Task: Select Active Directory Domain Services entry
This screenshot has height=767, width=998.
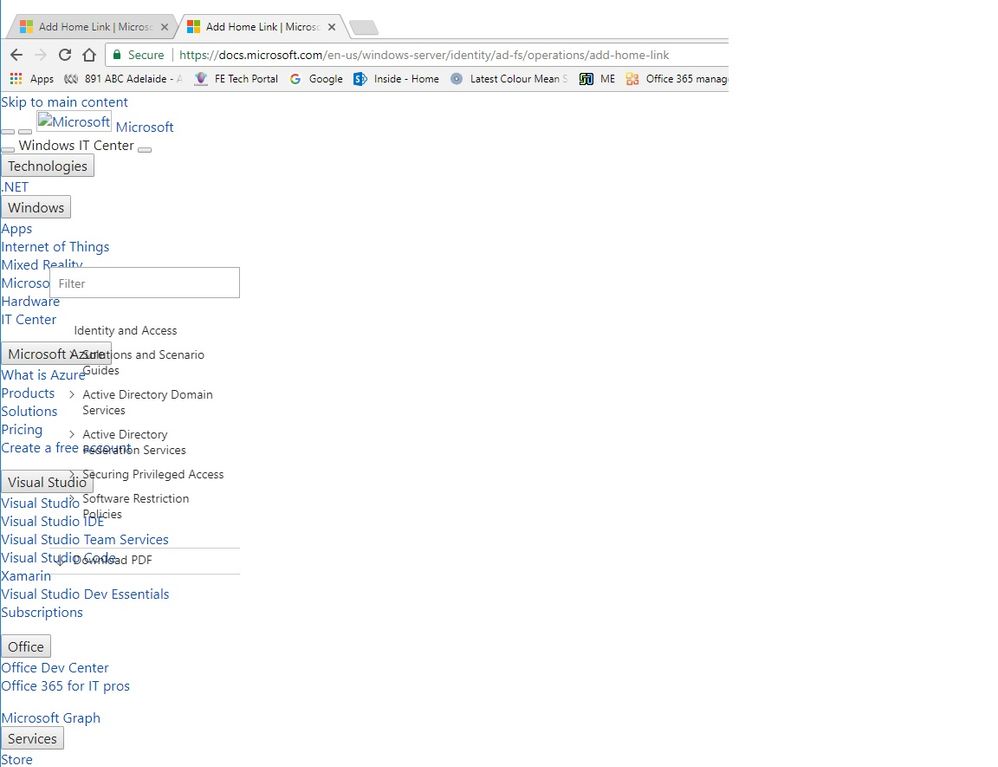Action: (148, 402)
